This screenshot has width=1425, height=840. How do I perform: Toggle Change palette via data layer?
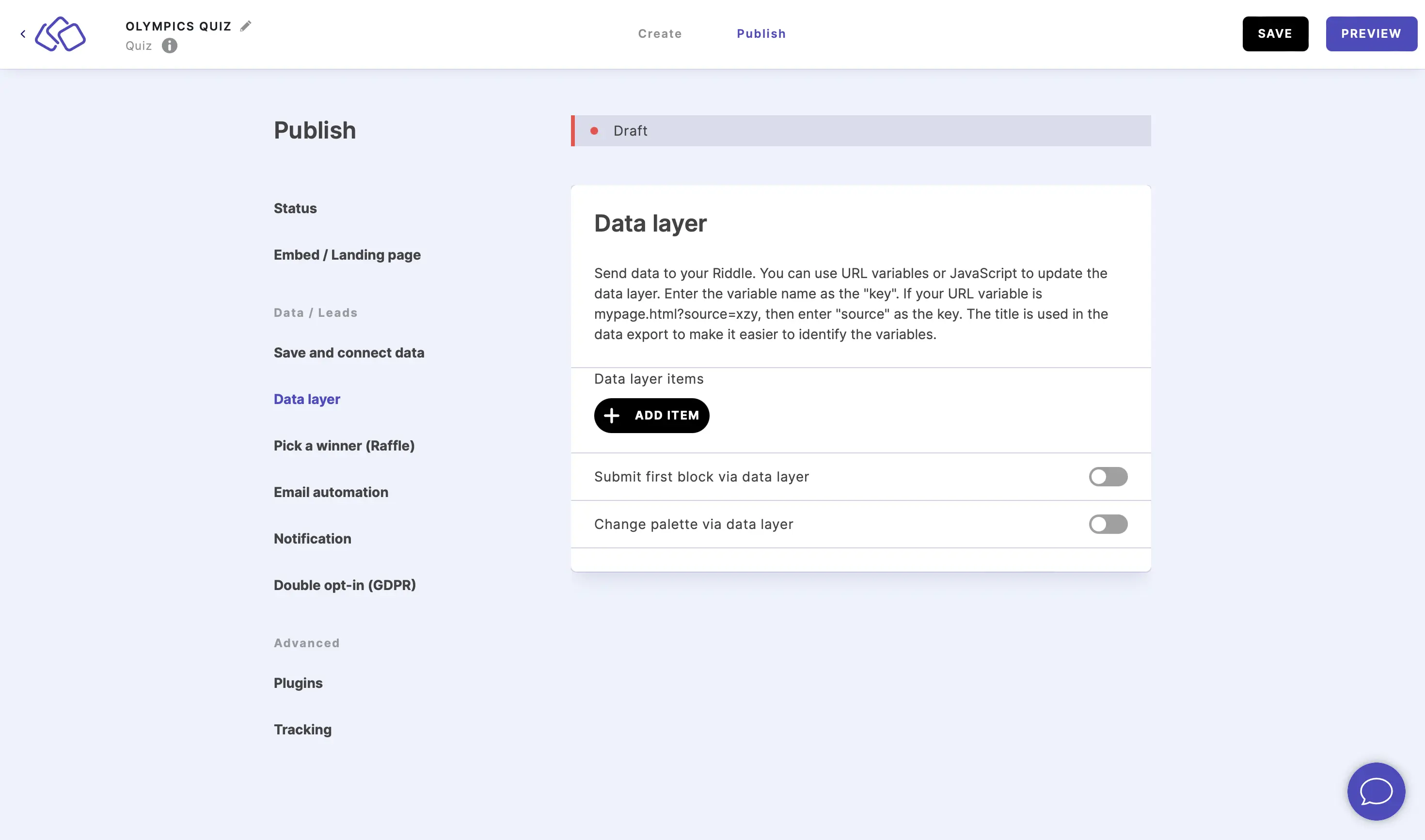click(x=1108, y=524)
